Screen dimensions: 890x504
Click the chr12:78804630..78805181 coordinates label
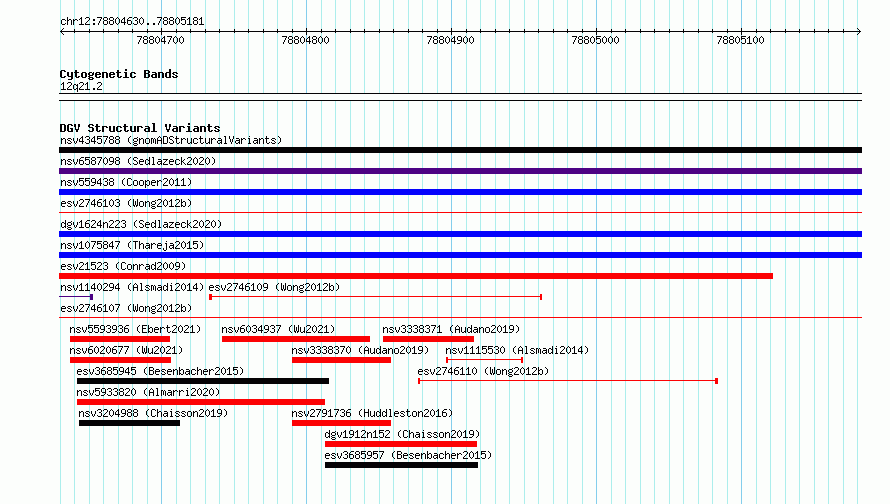click(x=132, y=21)
